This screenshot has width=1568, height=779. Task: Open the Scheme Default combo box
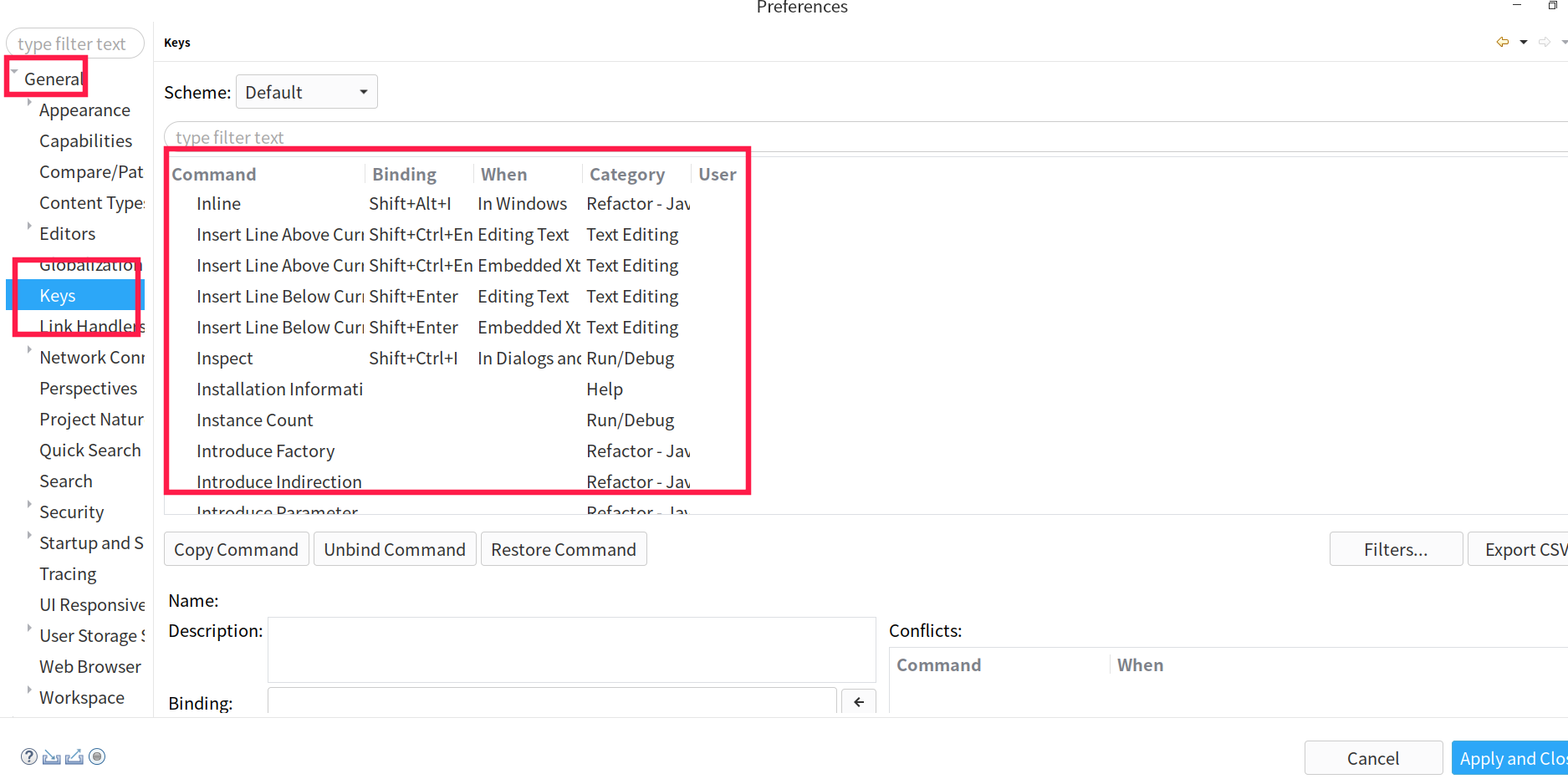tap(307, 92)
